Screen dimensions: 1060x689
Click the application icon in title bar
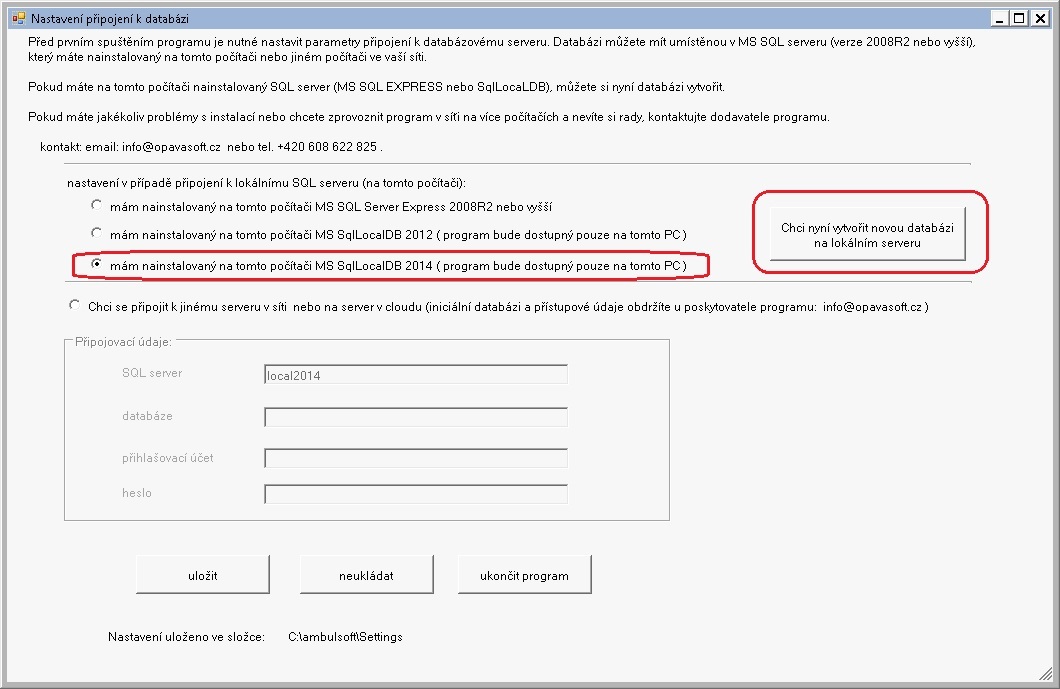point(18,18)
